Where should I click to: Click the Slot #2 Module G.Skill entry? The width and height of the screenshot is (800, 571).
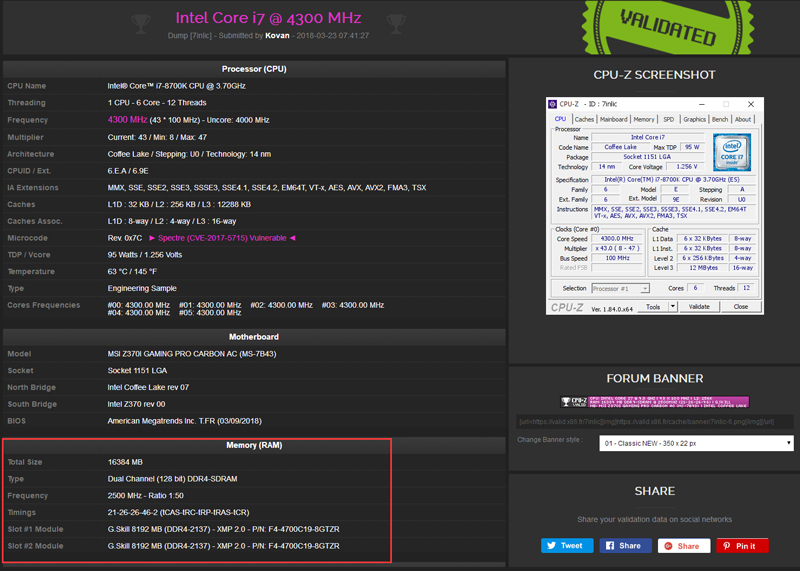point(223,546)
